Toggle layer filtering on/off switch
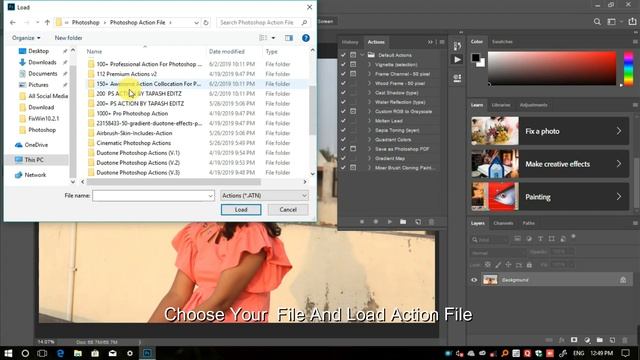The height and width of the screenshot is (360, 640). click(x=573, y=237)
